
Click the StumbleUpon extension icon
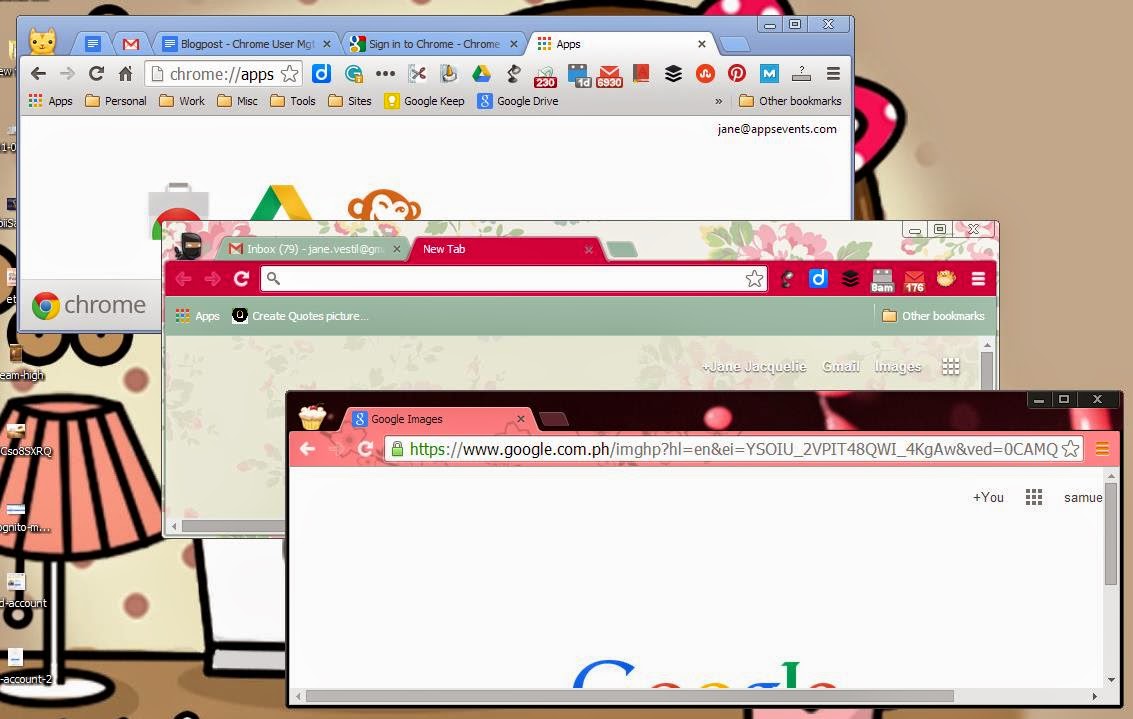[705, 74]
